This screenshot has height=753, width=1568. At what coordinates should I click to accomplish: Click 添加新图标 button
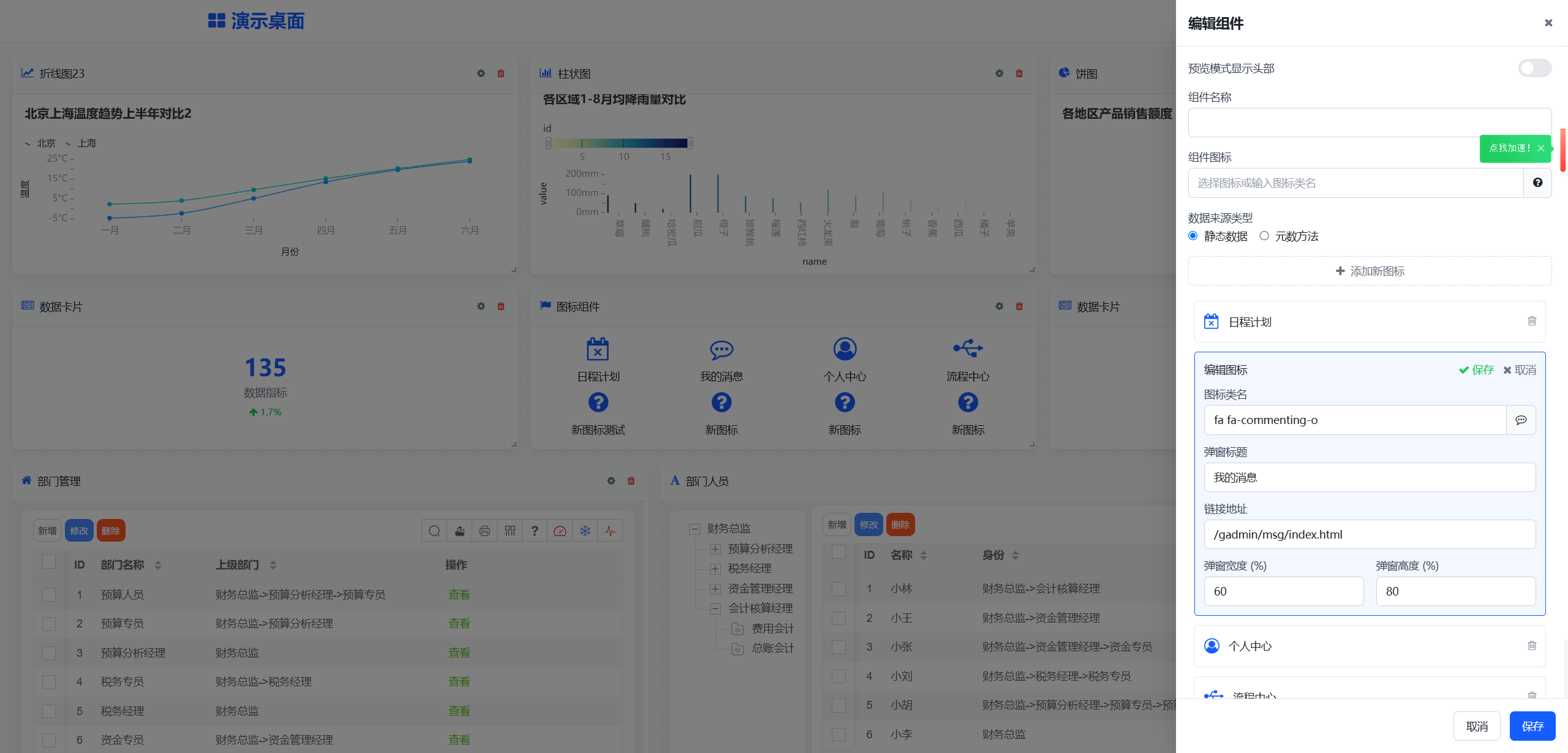tap(1370, 271)
